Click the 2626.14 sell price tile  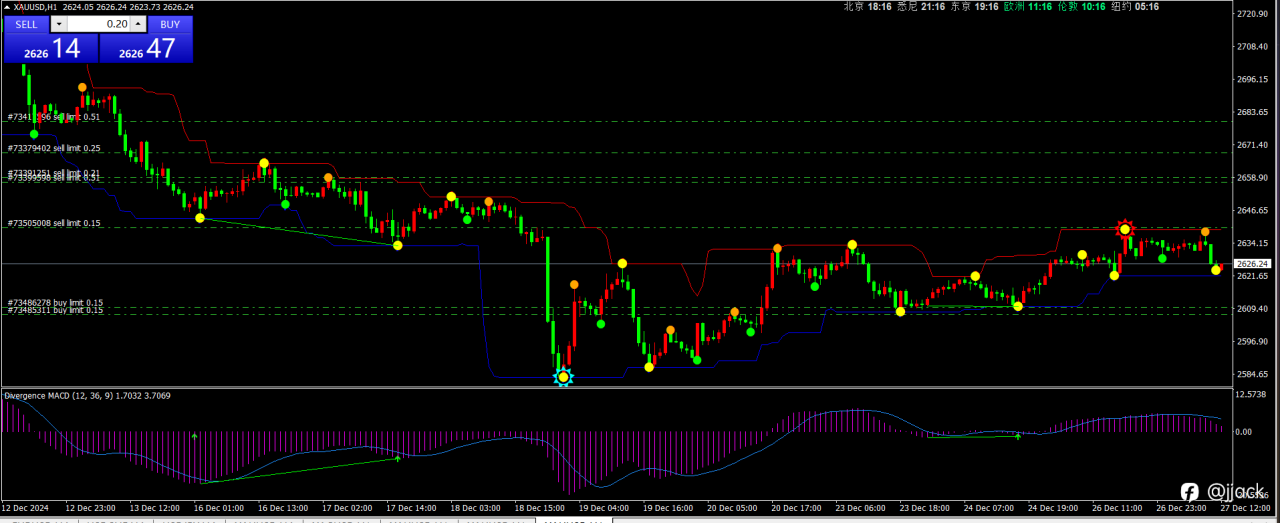pos(50,48)
